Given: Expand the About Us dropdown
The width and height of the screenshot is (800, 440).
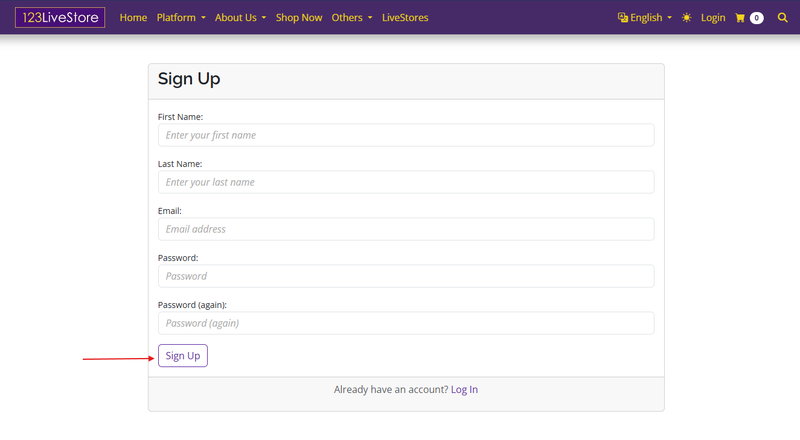Looking at the screenshot, I should pos(240,18).
